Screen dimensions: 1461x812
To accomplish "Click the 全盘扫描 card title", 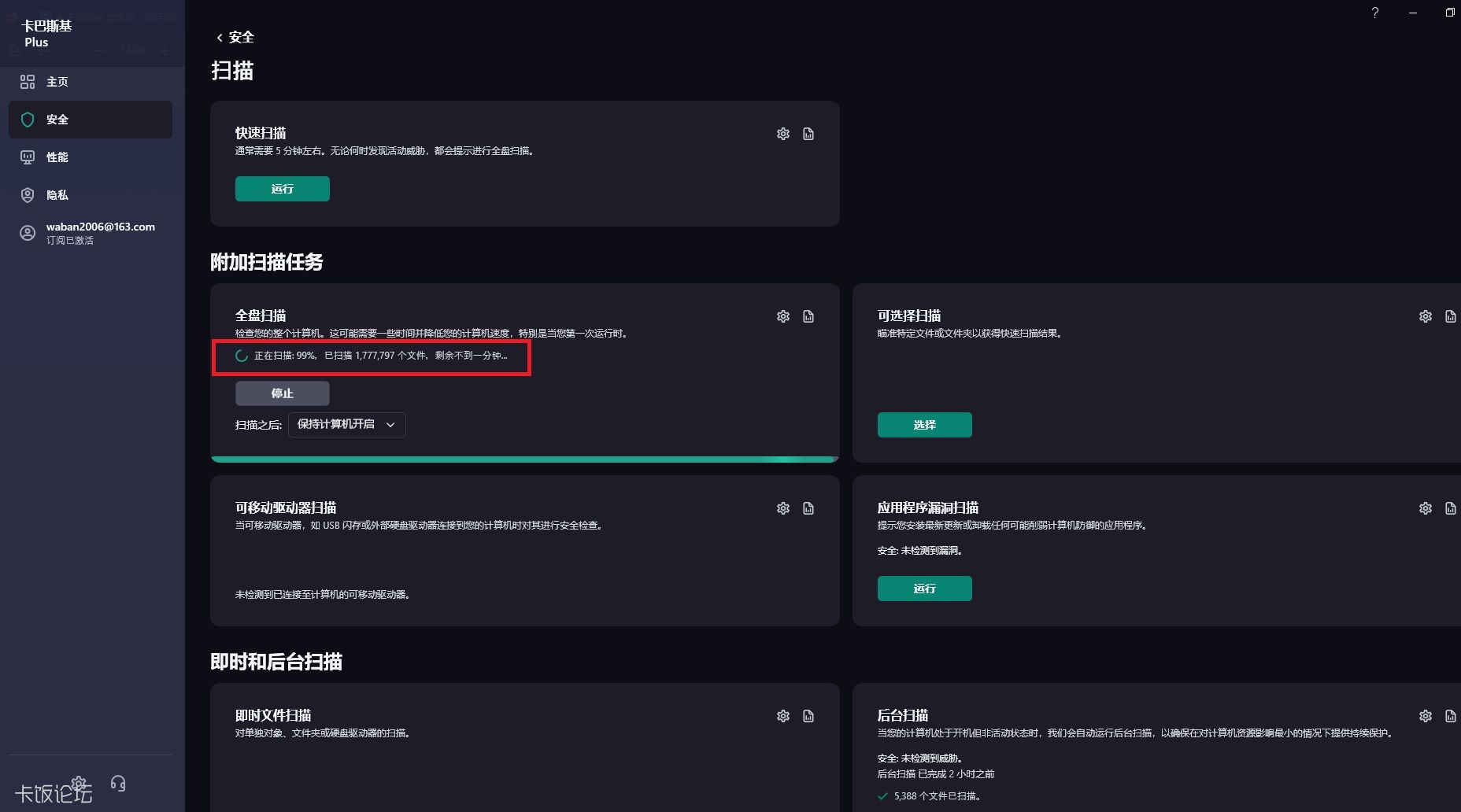I will (x=261, y=316).
